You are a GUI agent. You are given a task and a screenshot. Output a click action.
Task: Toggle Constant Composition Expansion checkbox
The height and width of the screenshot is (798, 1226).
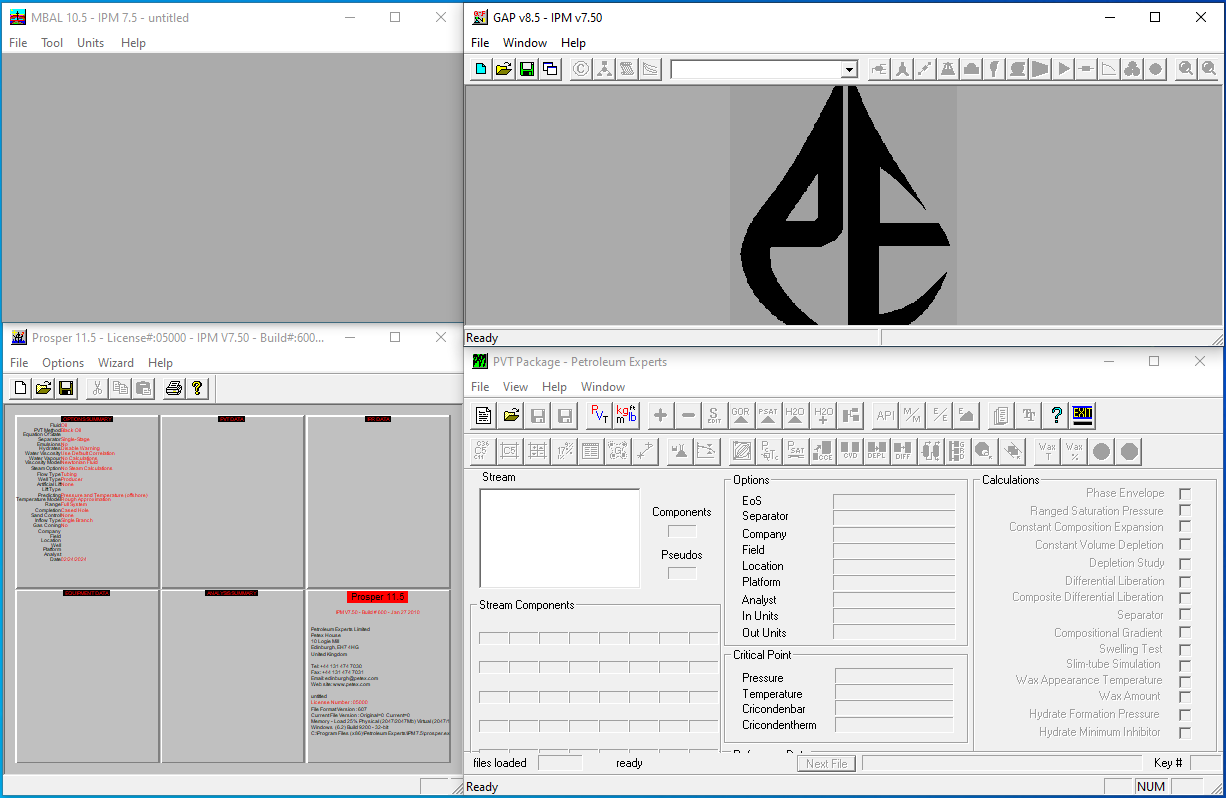1185,528
